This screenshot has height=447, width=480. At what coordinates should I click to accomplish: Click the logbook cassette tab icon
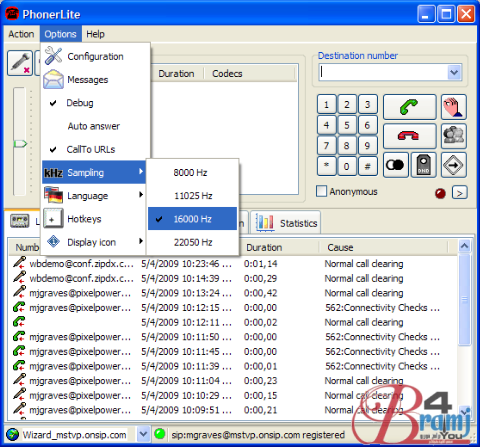point(20,221)
